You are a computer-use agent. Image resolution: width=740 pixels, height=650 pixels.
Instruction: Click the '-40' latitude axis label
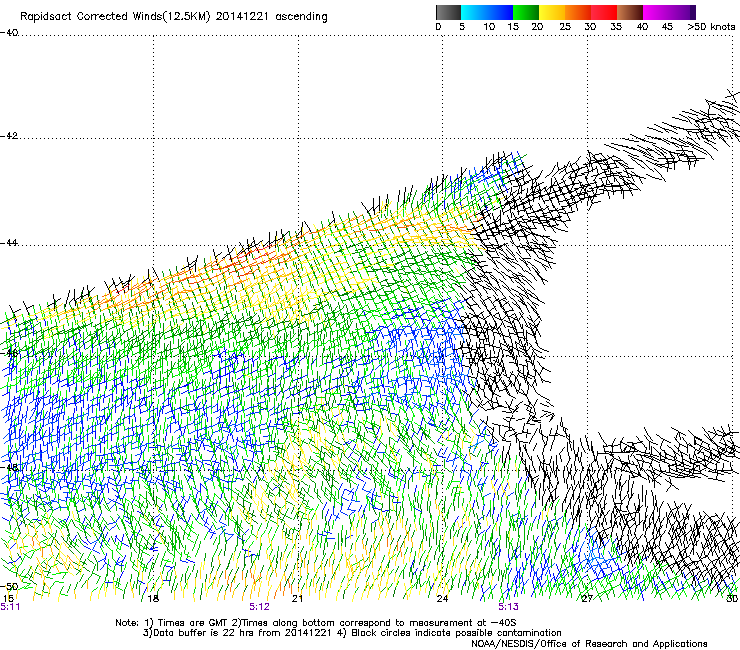pyautogui.click(x=9, y=33)
